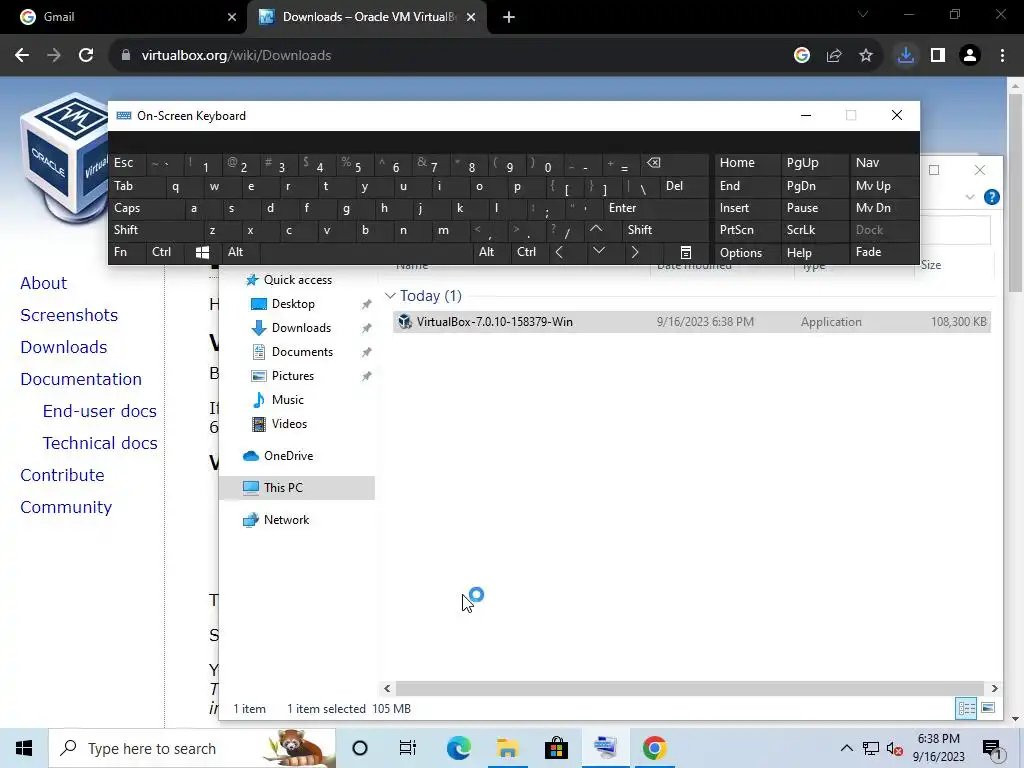Open the share page icon in address bar
This screenshot has height=768, width=1024.
point(834,56)
